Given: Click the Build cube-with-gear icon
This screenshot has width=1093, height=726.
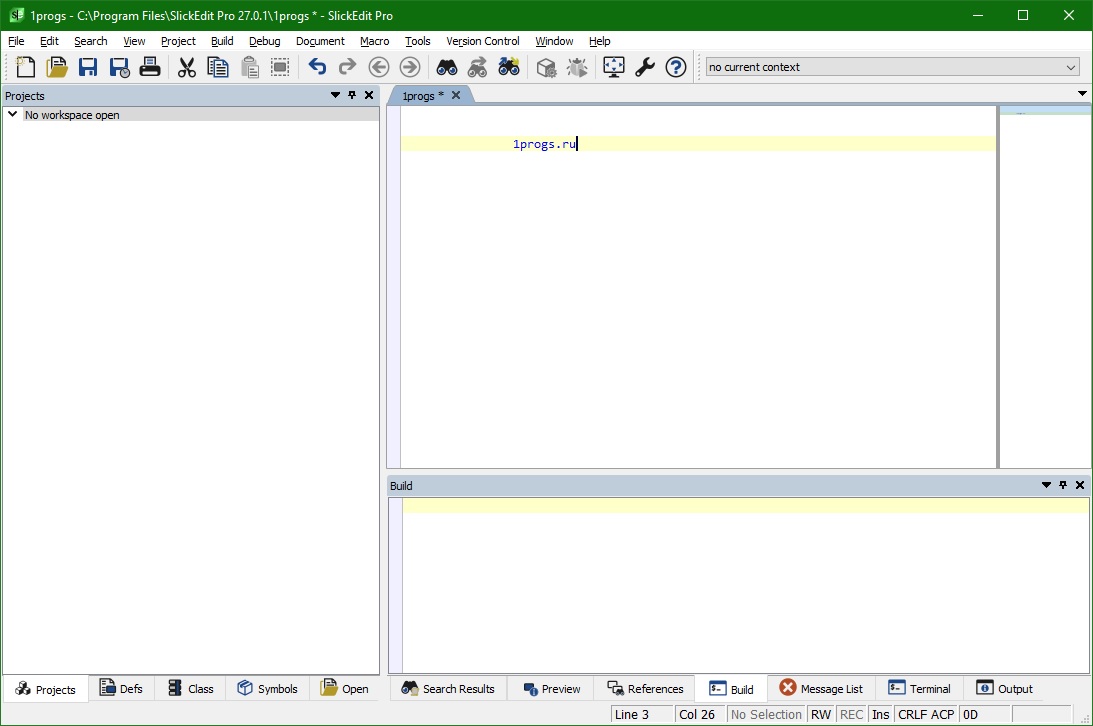Looking at the screenshot, I should click(546, 67).
